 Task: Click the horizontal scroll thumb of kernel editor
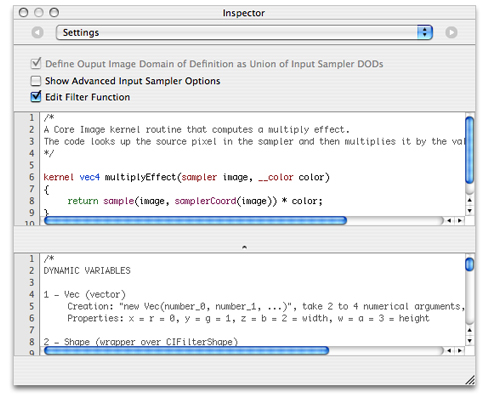(196, 221)
